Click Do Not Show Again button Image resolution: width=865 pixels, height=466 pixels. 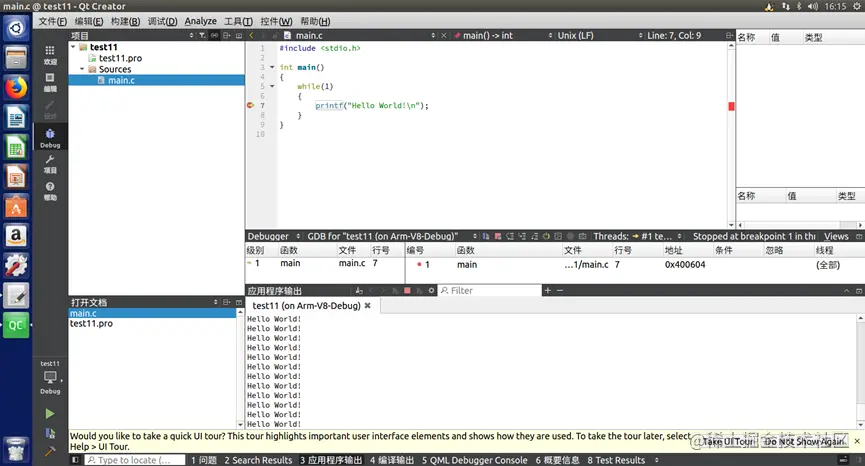click(804, 441)
